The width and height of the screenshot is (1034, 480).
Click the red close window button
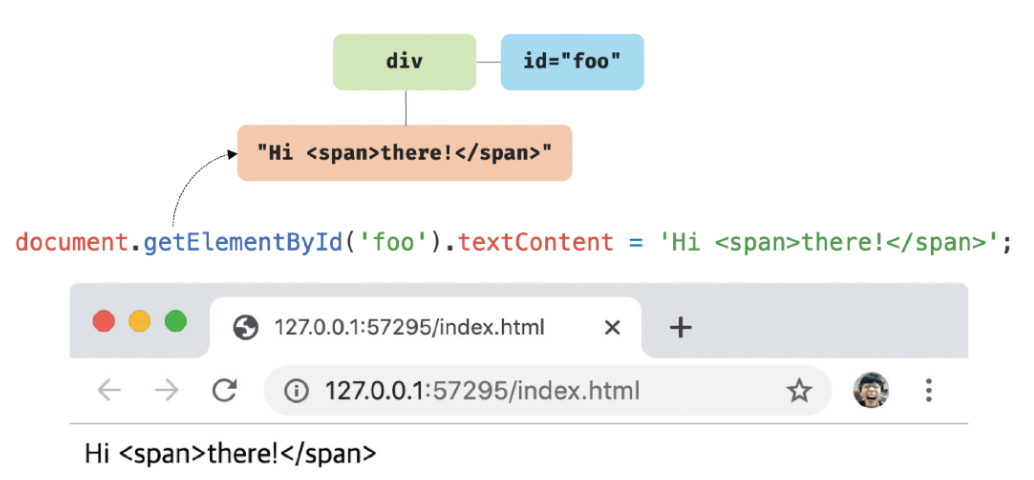click(103, 322)
